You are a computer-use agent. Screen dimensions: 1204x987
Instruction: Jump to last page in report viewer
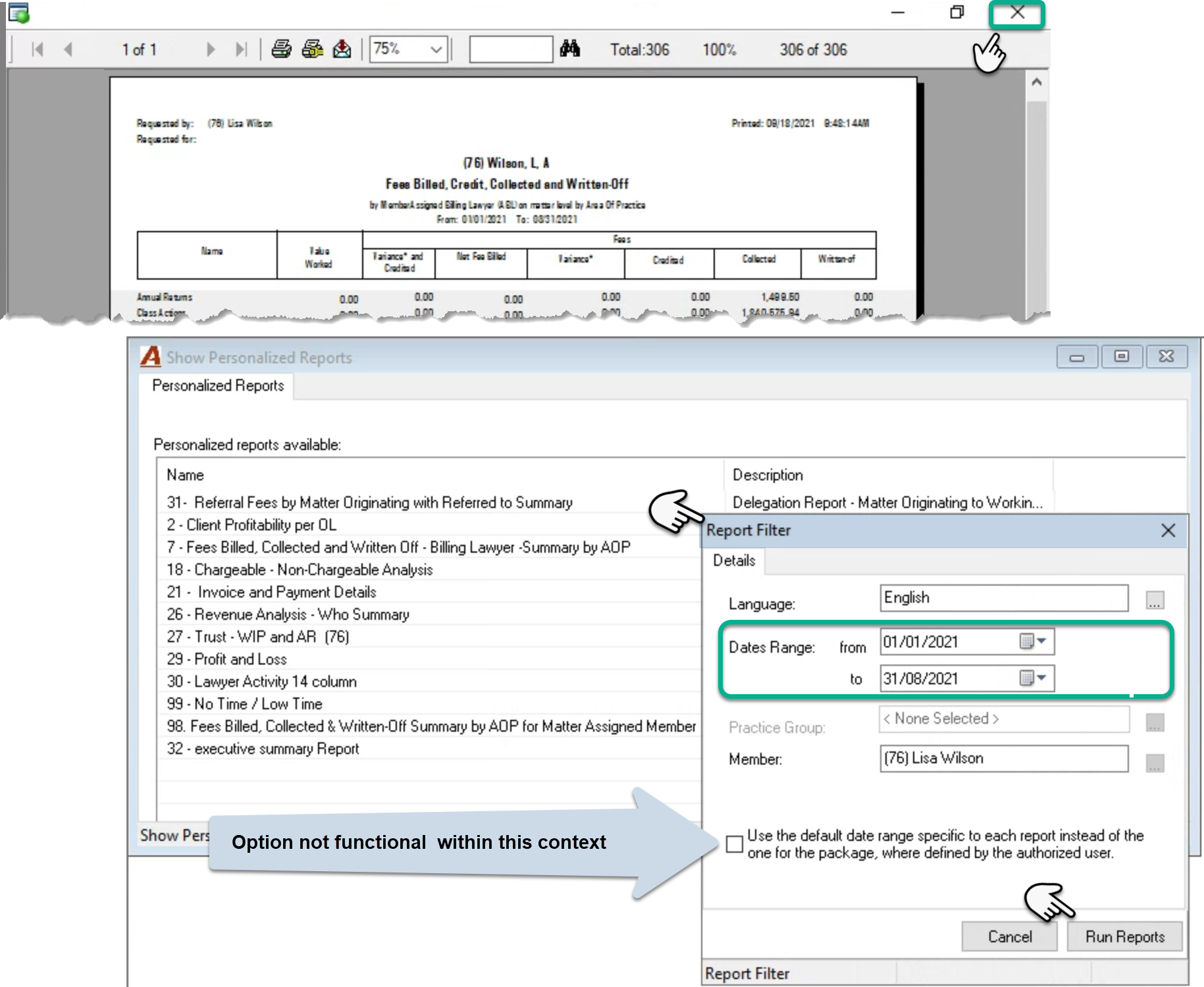(241, 49)
